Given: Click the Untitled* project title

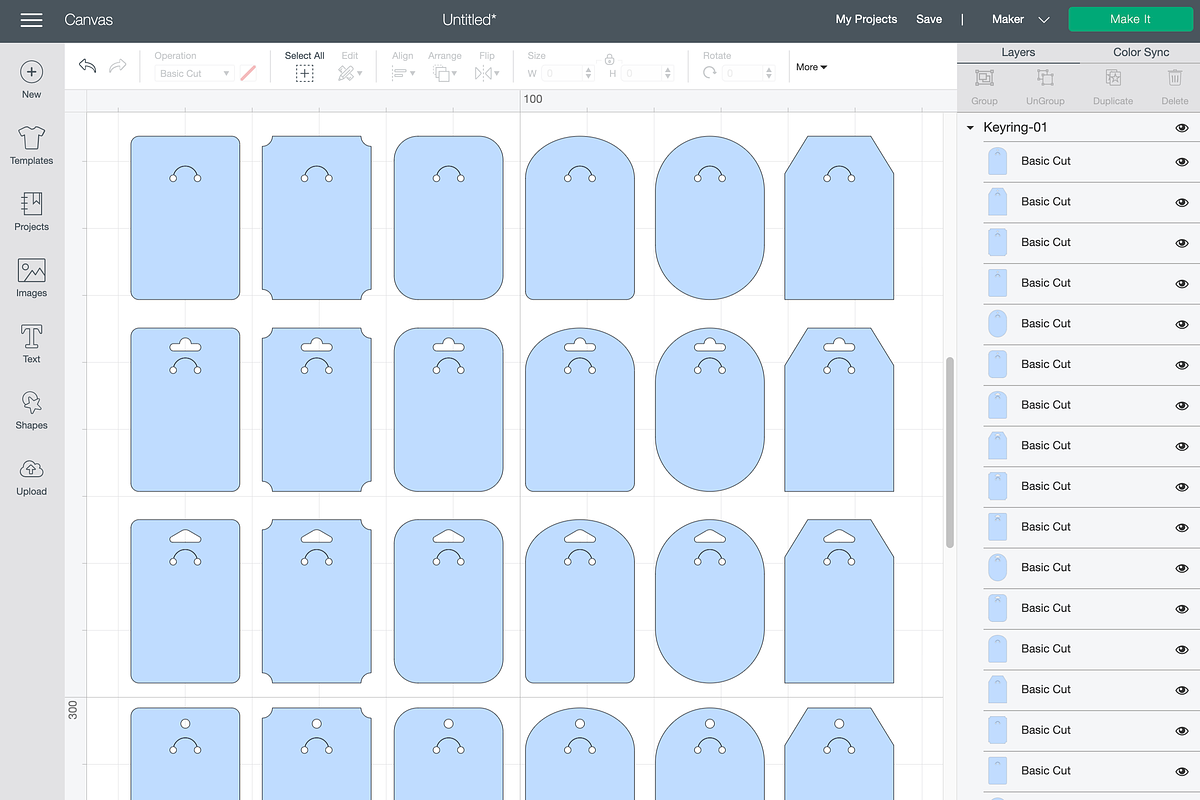Looking at the screenshot, I should tap(470, 19).
